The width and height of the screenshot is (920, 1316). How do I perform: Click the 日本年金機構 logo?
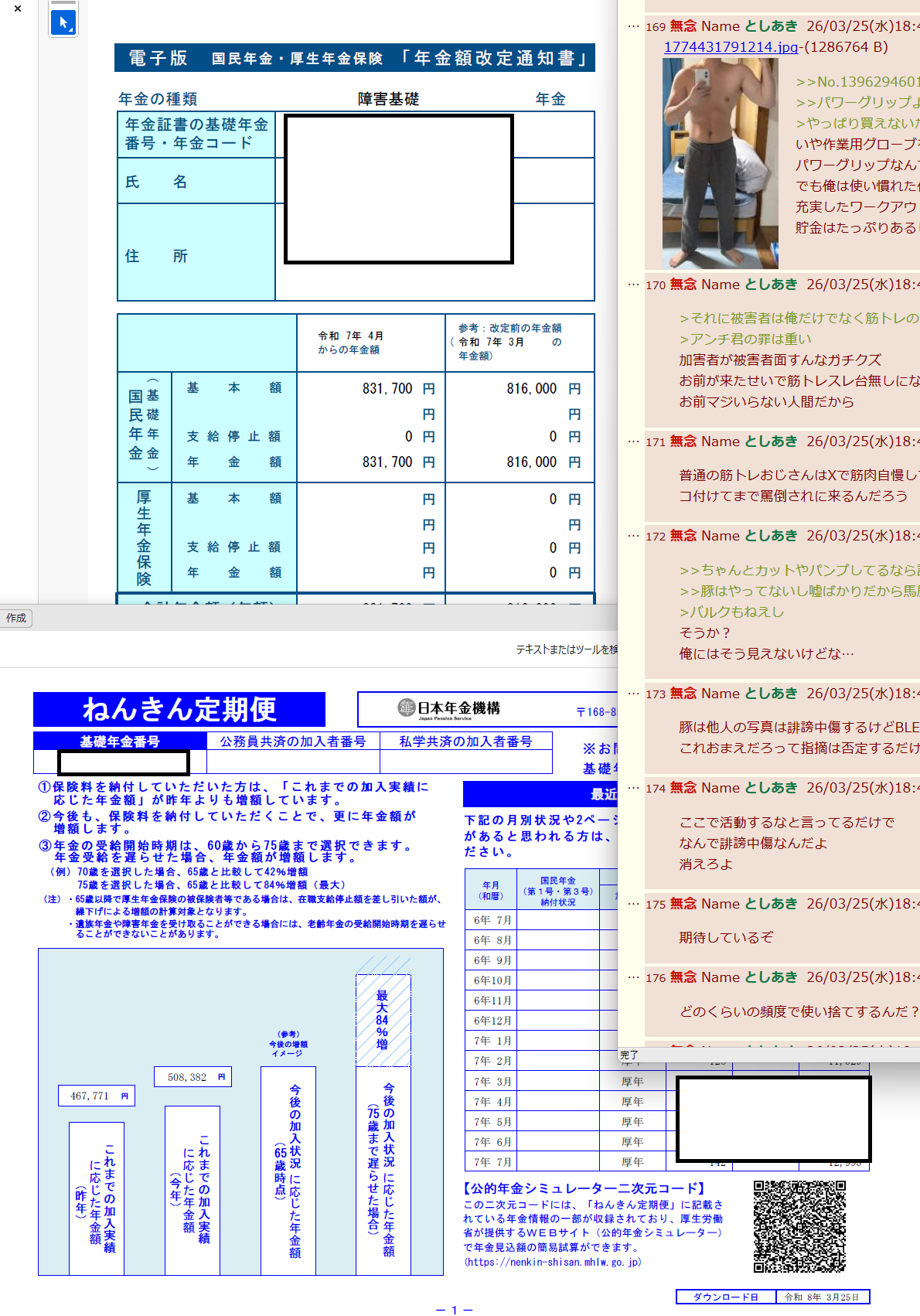point(449,708)
